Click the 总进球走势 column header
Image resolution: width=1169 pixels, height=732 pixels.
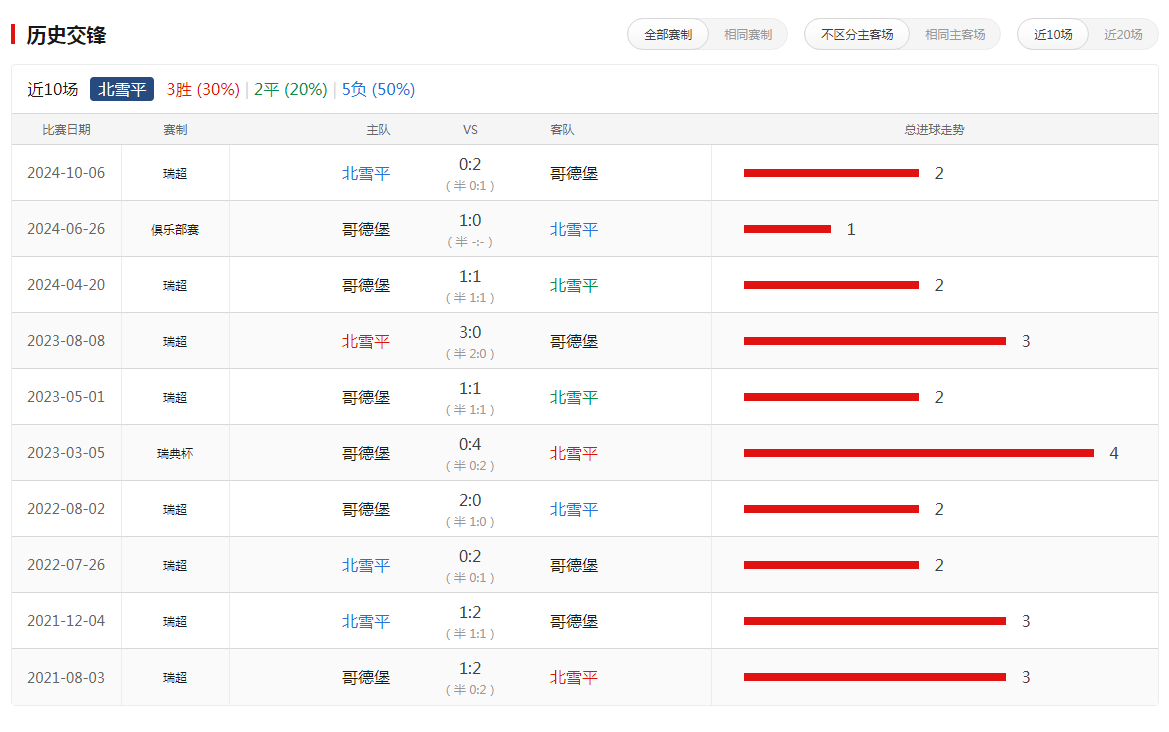pos(934,130)
